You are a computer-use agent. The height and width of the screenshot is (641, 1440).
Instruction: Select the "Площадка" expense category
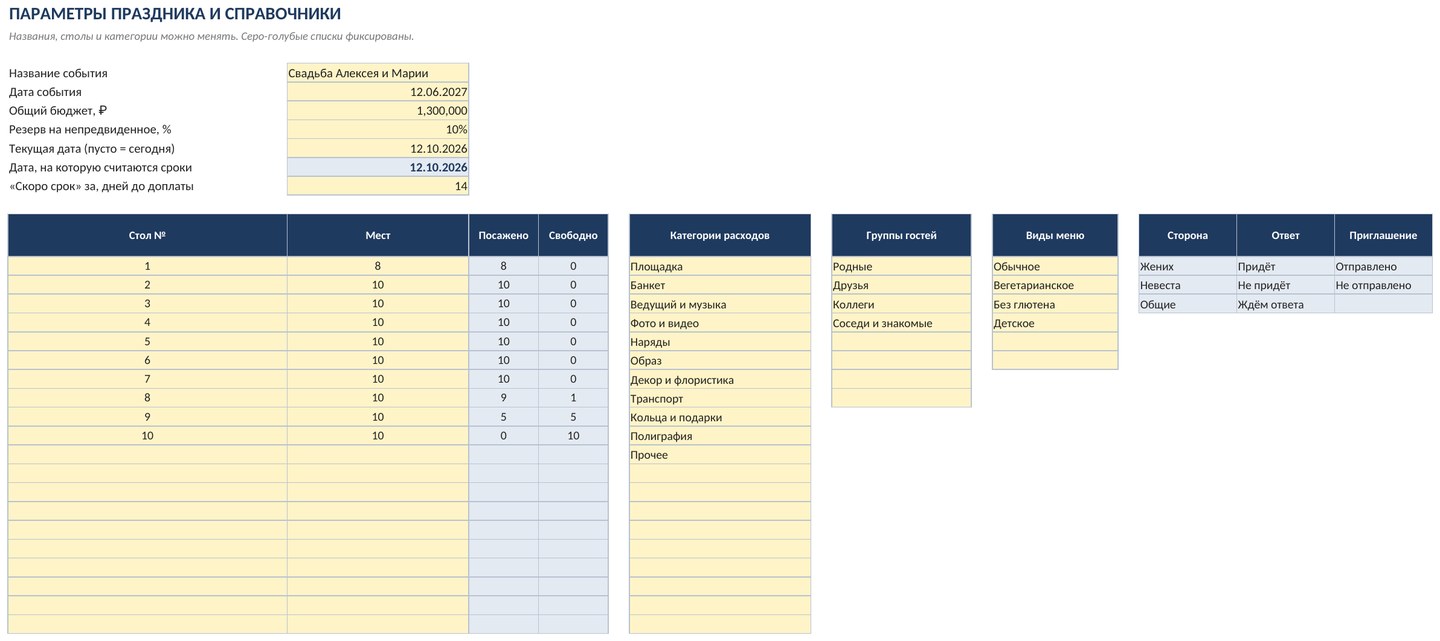pos(720,267)
